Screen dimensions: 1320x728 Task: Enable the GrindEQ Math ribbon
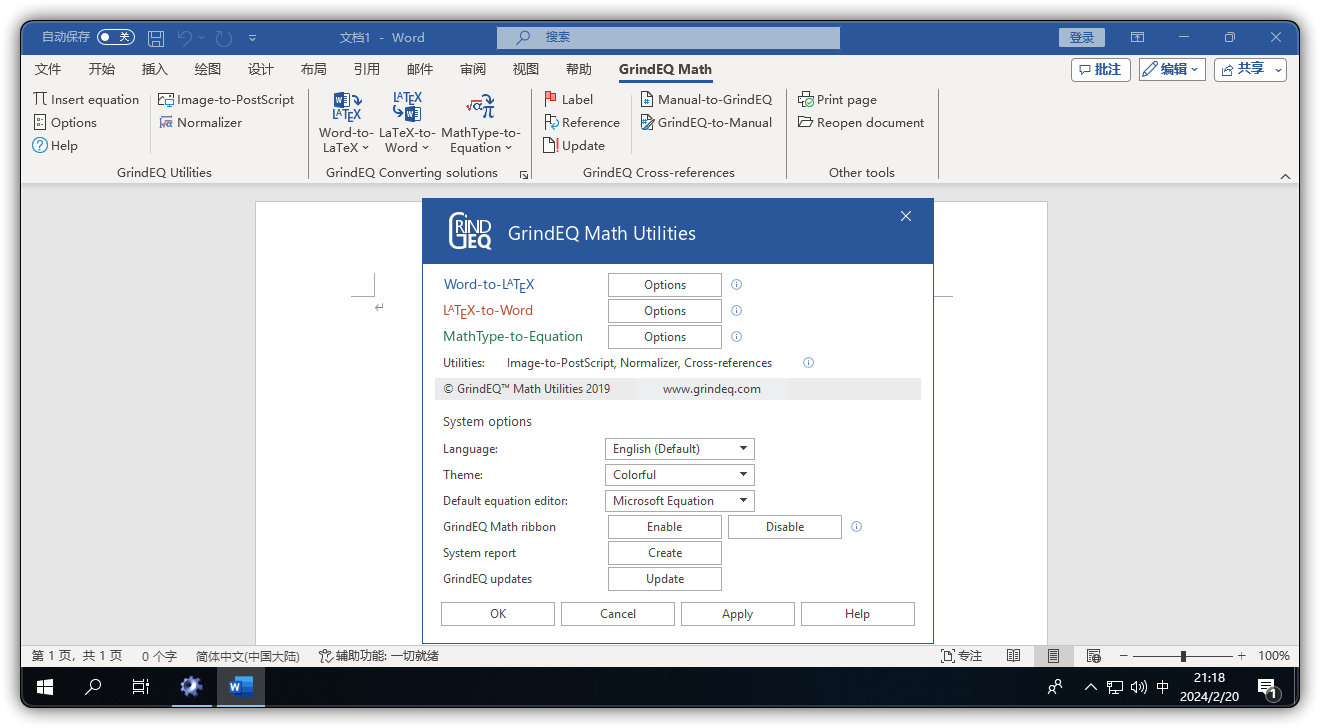pos(664,526)
